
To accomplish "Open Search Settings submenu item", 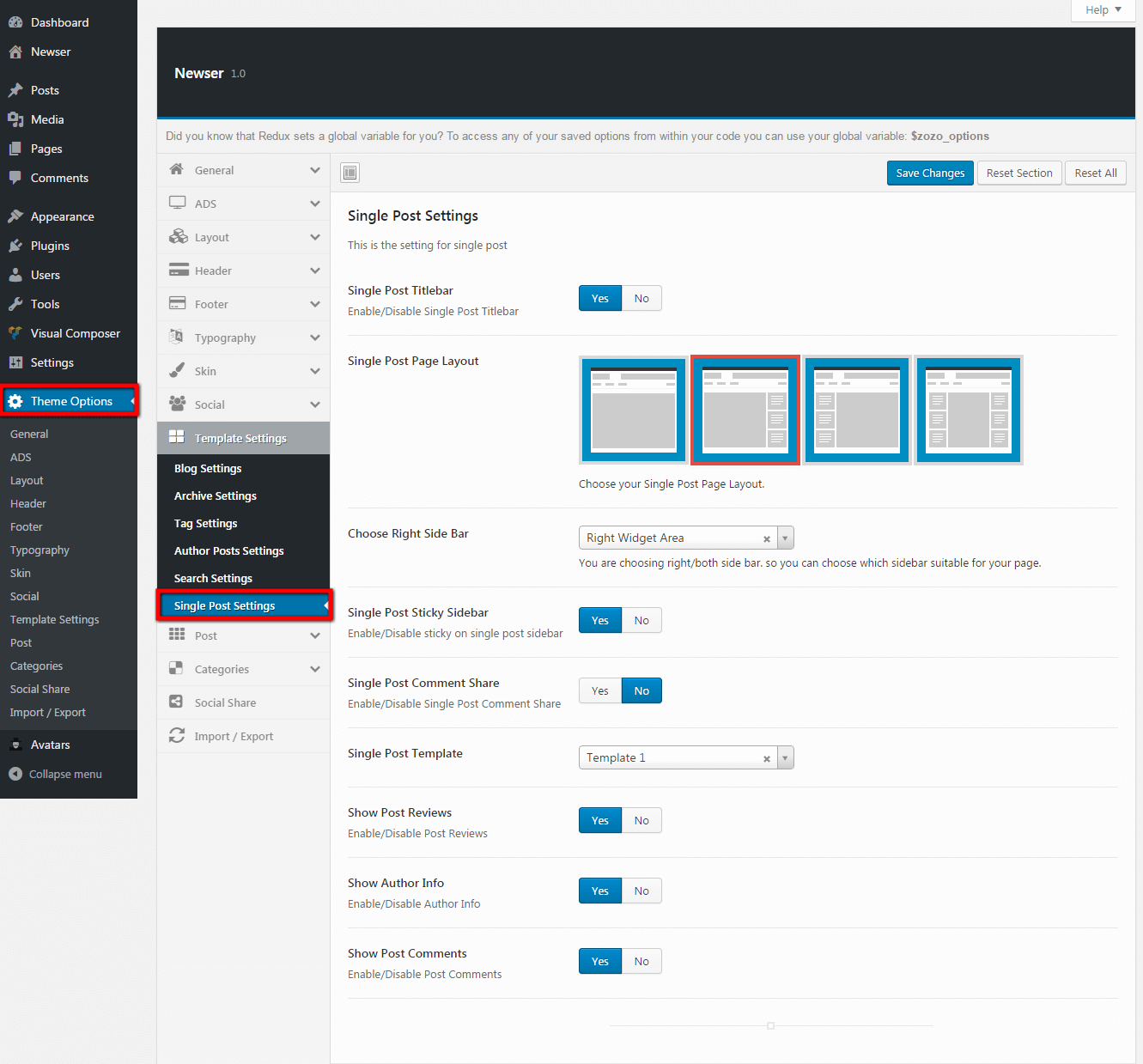I will click(x=243, y=578).
